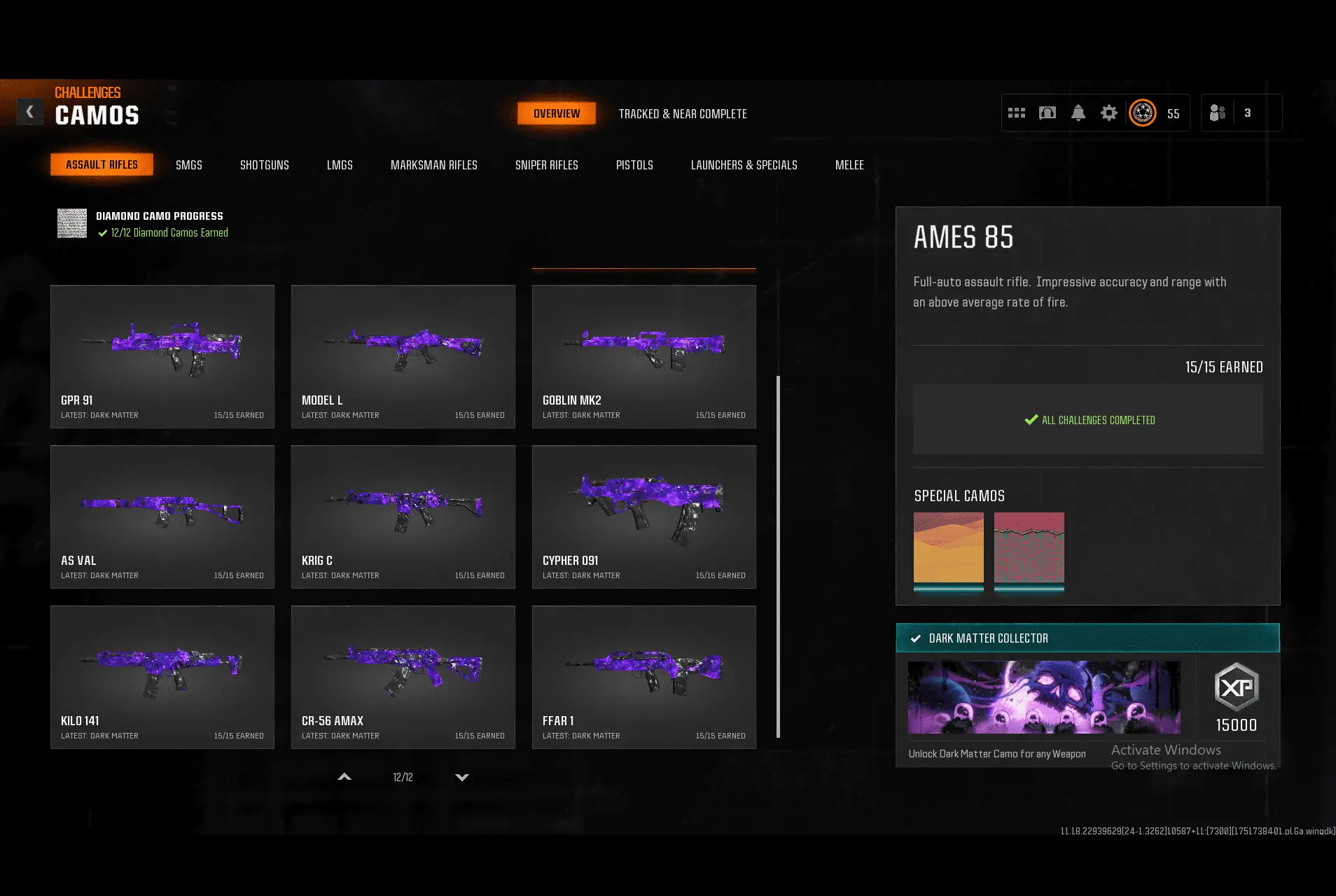Viewport: 1336px width, 896px height.
Task: Switch to the Sniper Rifles tab
Action: coord(546,165)
